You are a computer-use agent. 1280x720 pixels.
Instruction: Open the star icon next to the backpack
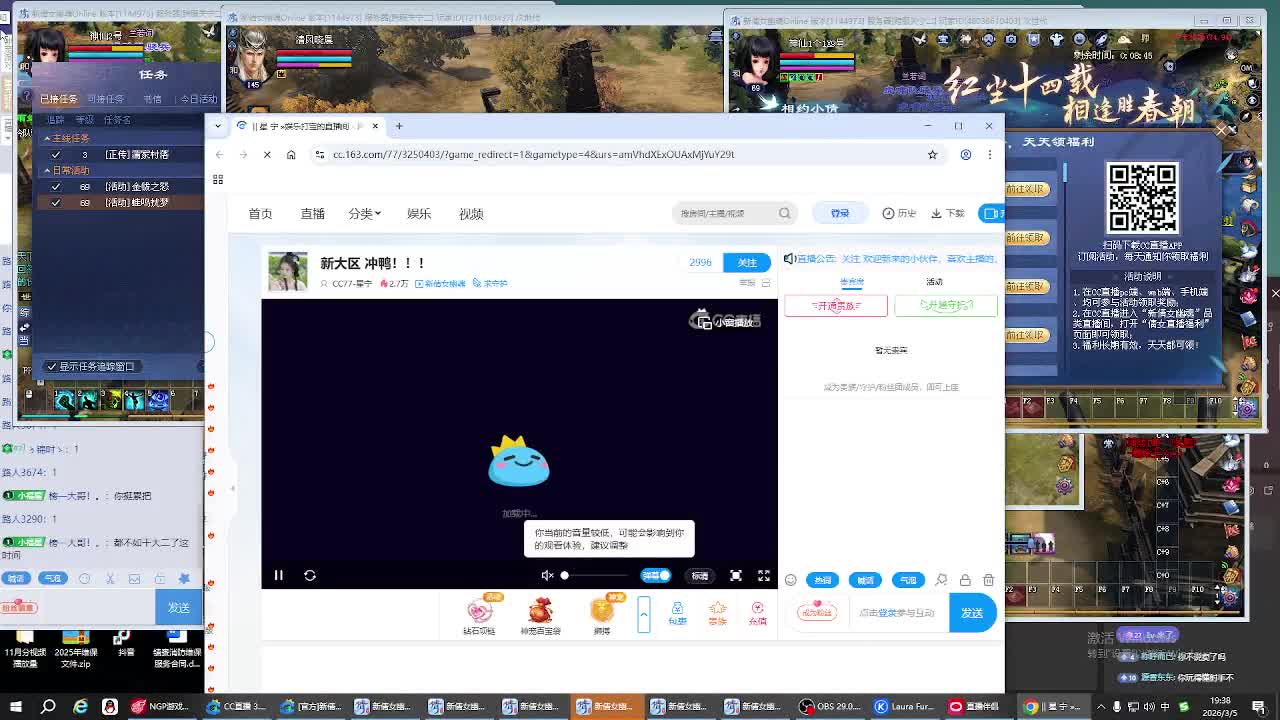pyautogui.click(x=717, y=614)
